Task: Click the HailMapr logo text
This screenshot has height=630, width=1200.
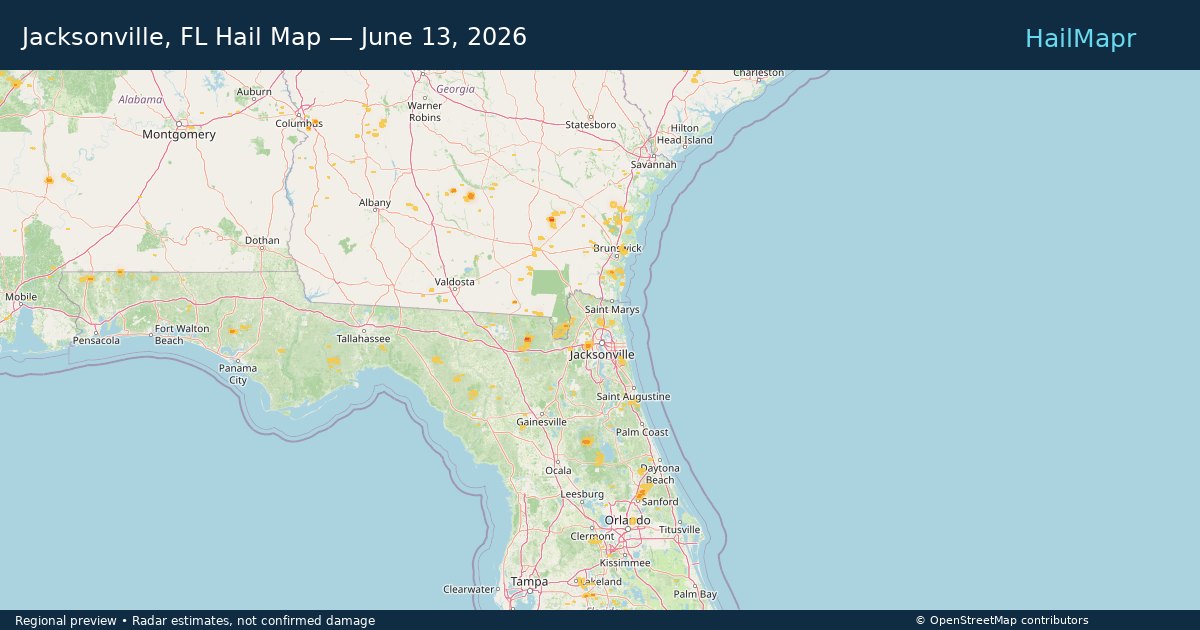Action: click(1080, 38)
